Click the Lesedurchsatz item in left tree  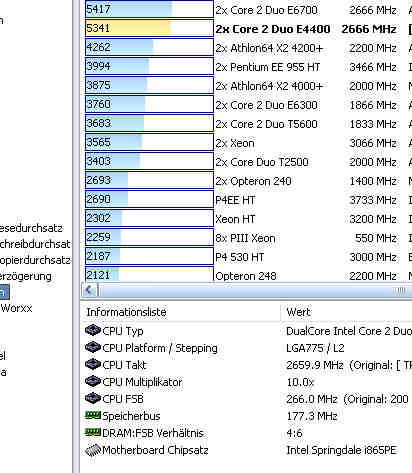point(31,228)
